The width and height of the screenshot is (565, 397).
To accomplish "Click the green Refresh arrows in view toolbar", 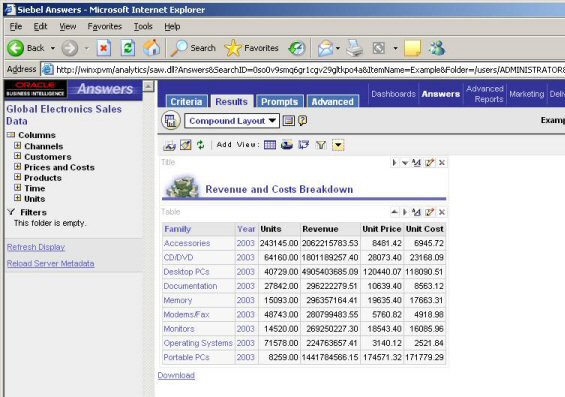I will [x=201, y=145].
